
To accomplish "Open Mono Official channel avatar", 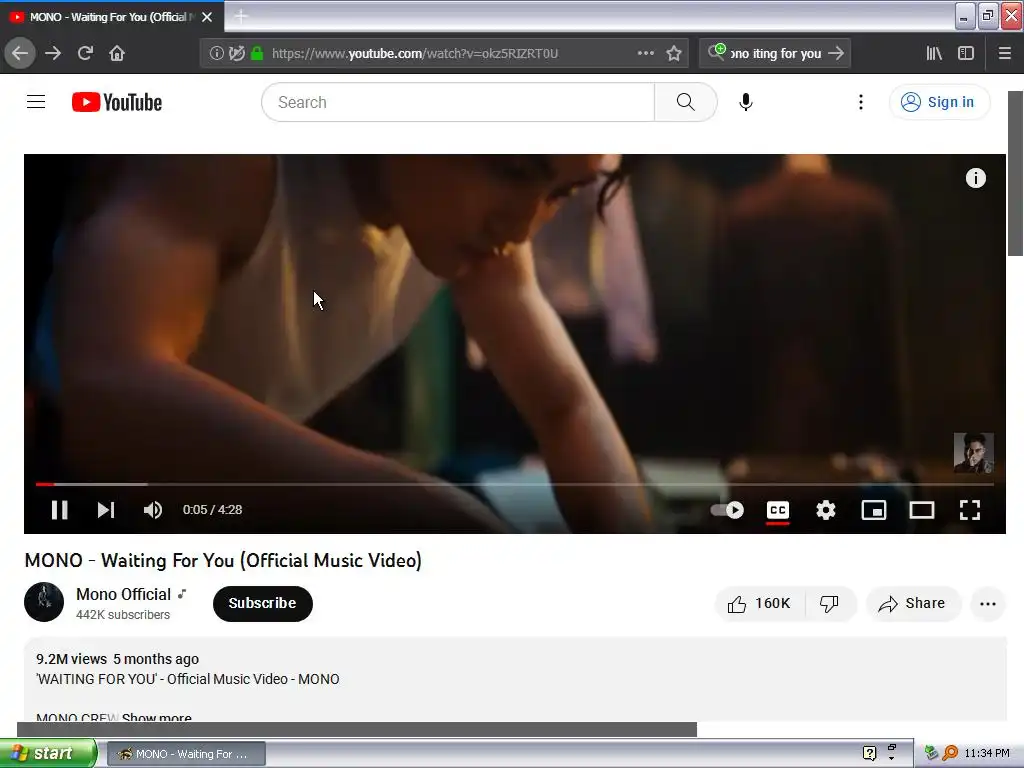I will click(x=44, y=602).
